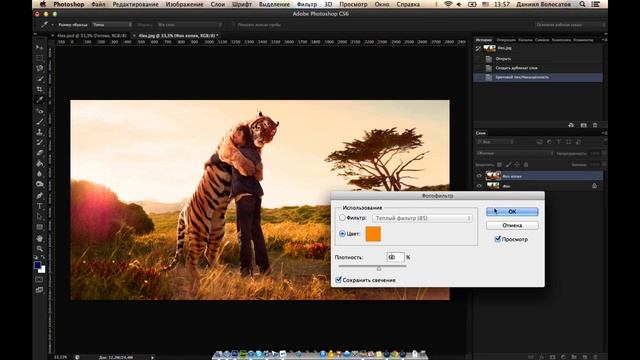Select the Move tool

coord(40,48)
